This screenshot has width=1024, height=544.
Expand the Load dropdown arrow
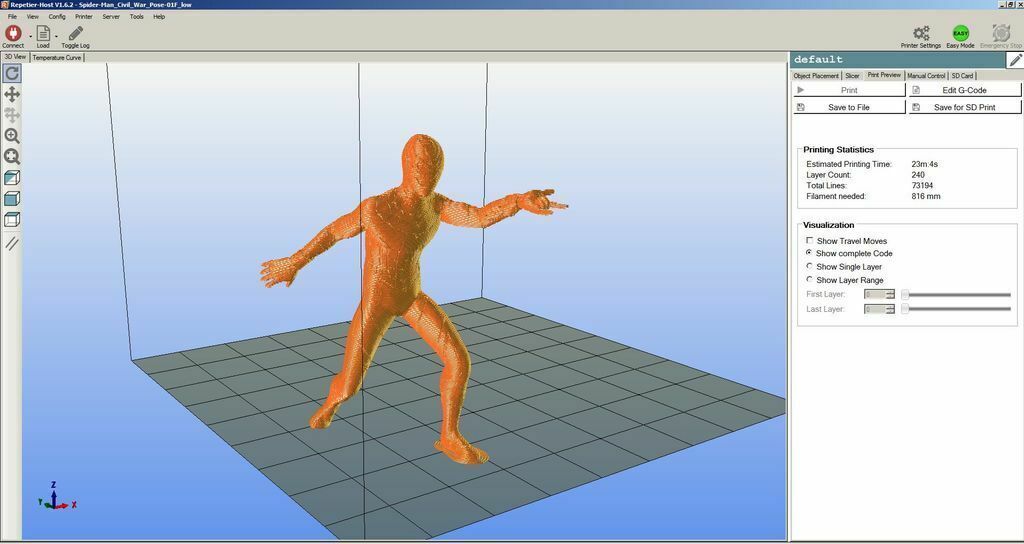click(56, 36)
